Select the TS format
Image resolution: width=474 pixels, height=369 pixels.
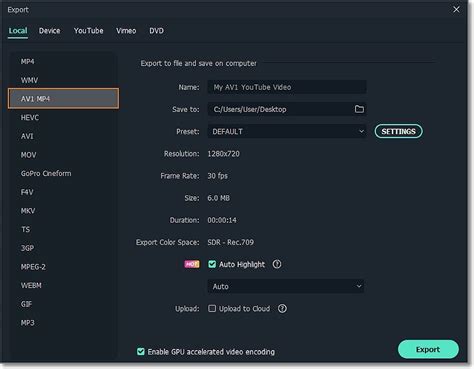[x=25, y=229]
